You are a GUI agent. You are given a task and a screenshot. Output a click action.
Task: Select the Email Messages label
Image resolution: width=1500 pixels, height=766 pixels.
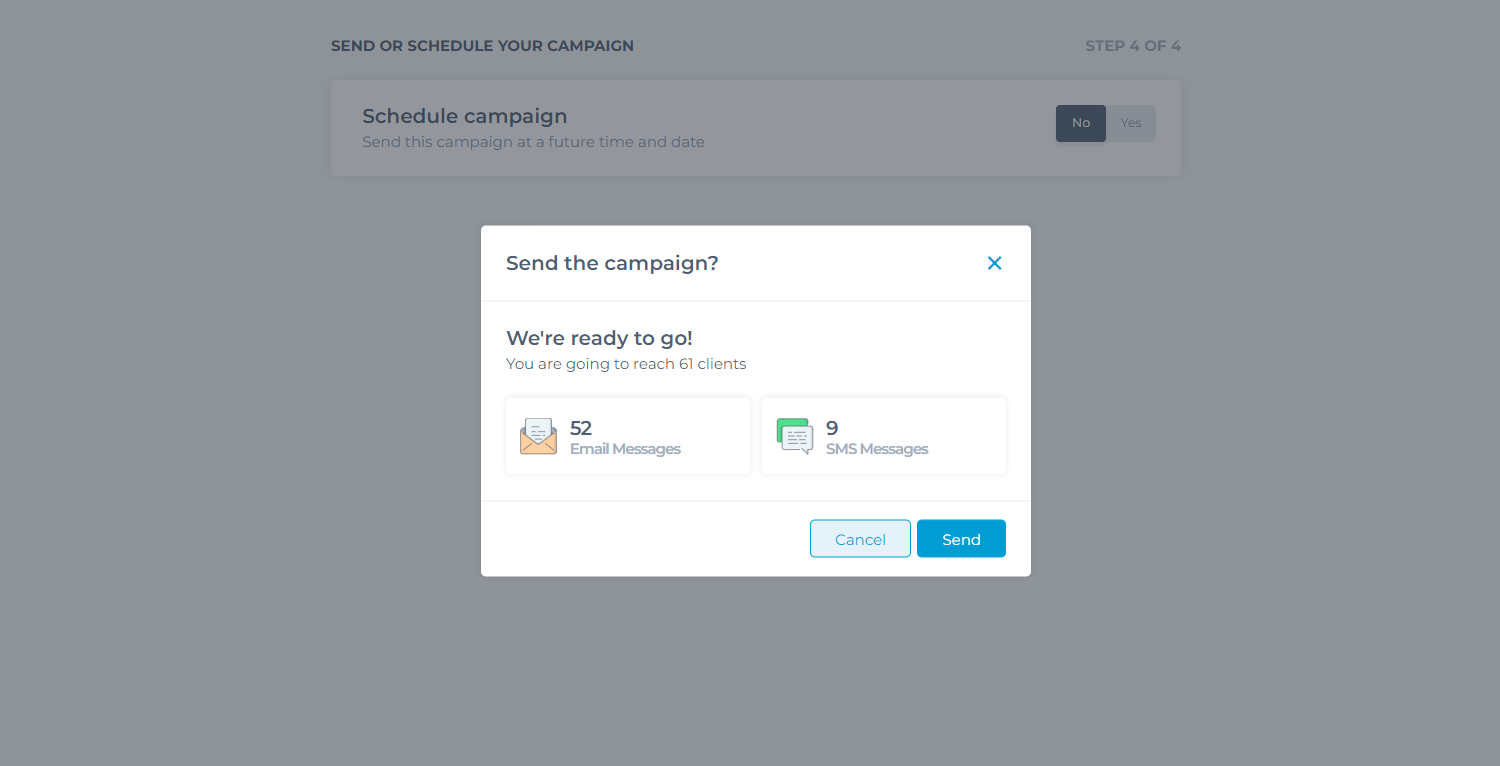pyautogui.click(x=625, y=449)
